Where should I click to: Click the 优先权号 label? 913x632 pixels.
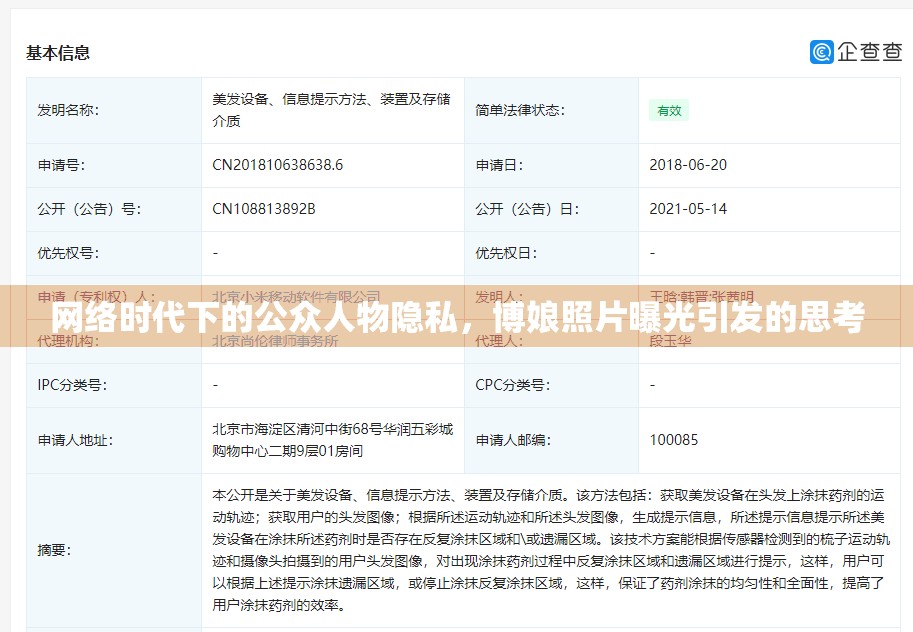coord(68,253)
